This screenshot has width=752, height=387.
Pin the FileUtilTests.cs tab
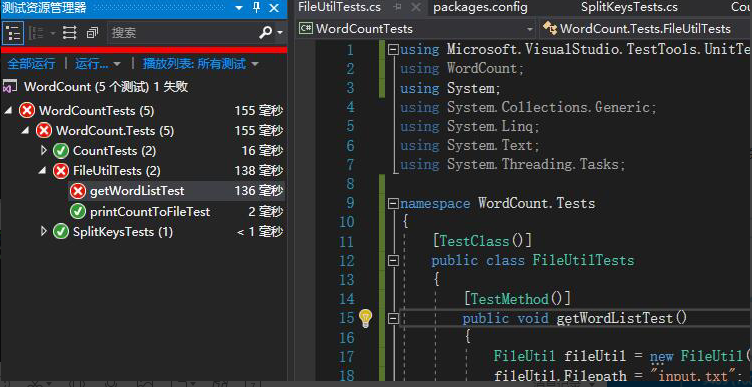pos(397,7)
